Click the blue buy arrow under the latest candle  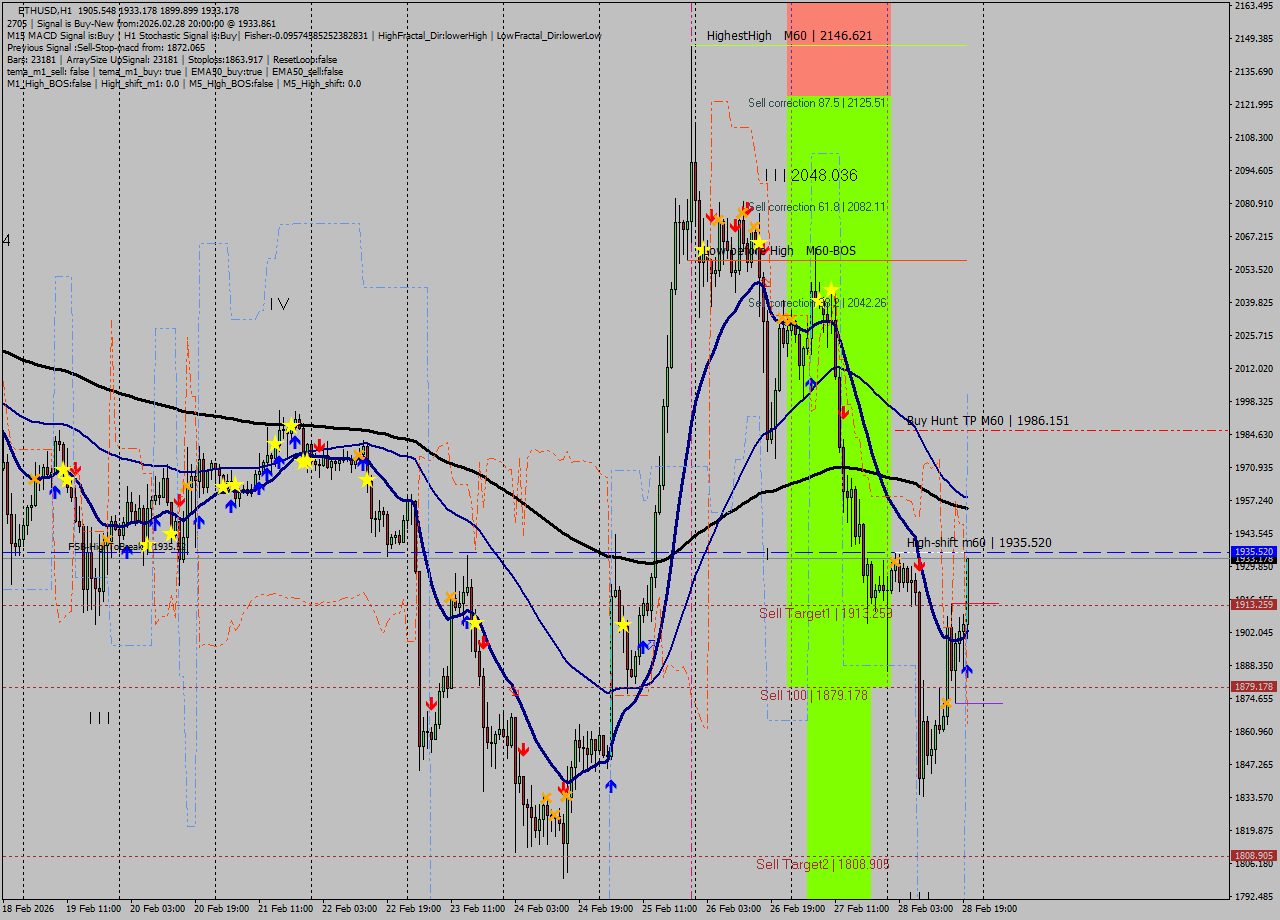pos(966,669)
